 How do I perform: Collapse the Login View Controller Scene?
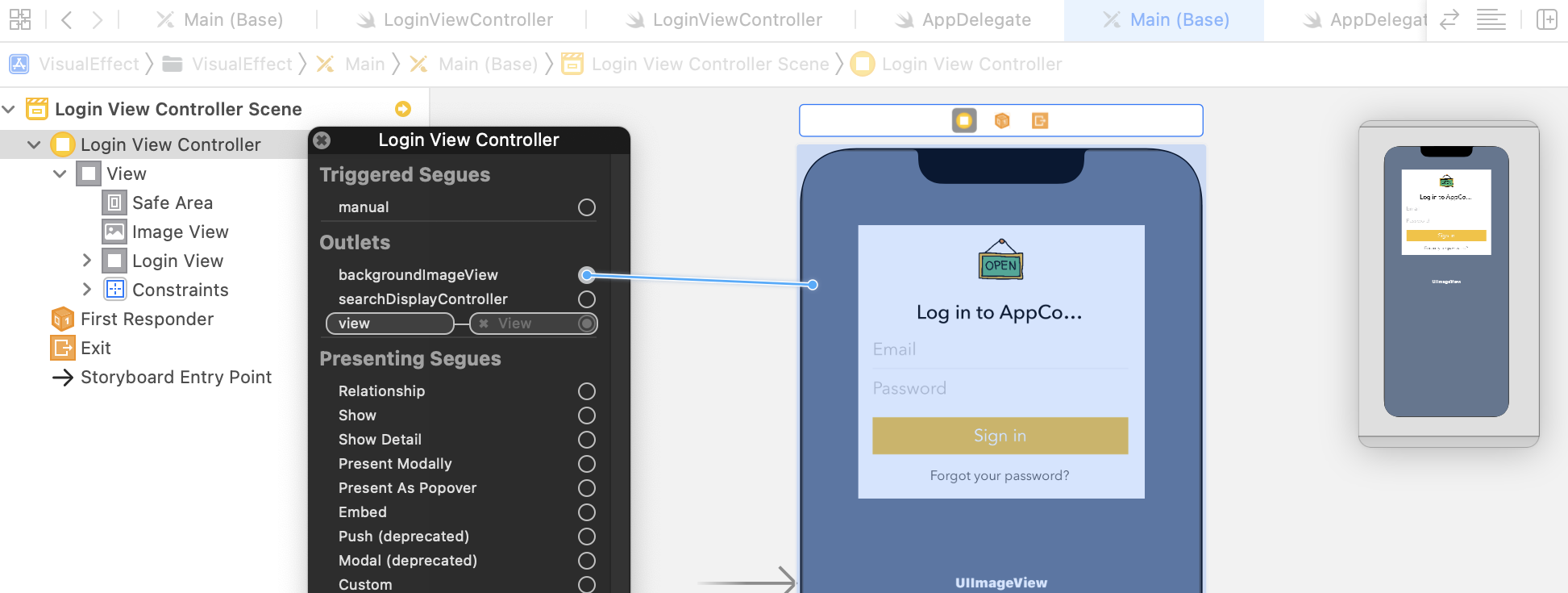click(9, 109)
